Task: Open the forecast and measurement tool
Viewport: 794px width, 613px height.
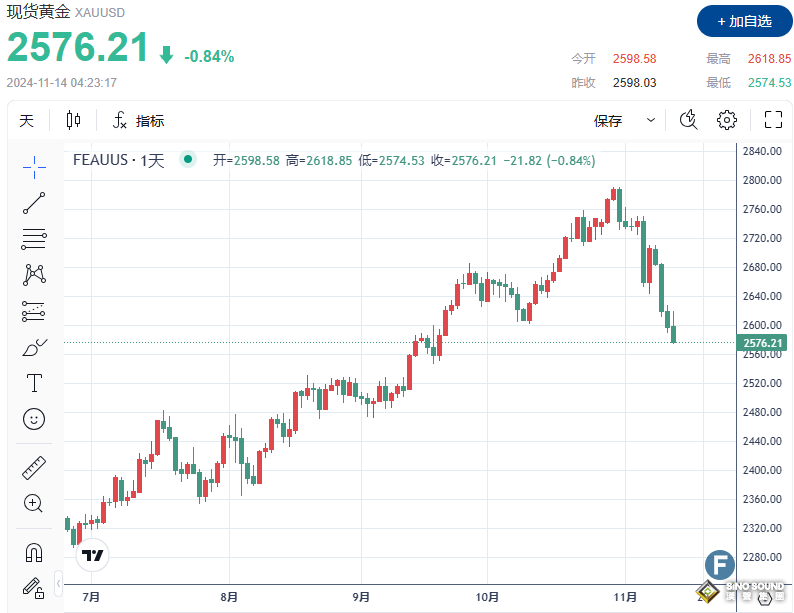Action: pos(34,311)
